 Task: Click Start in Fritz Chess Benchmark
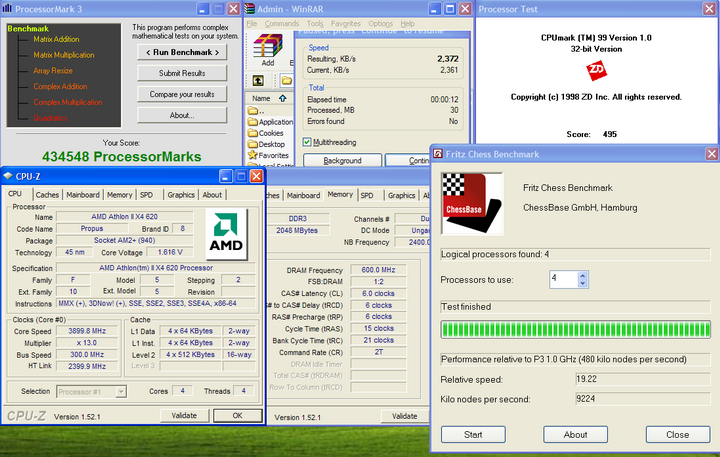tap(473, 434)
